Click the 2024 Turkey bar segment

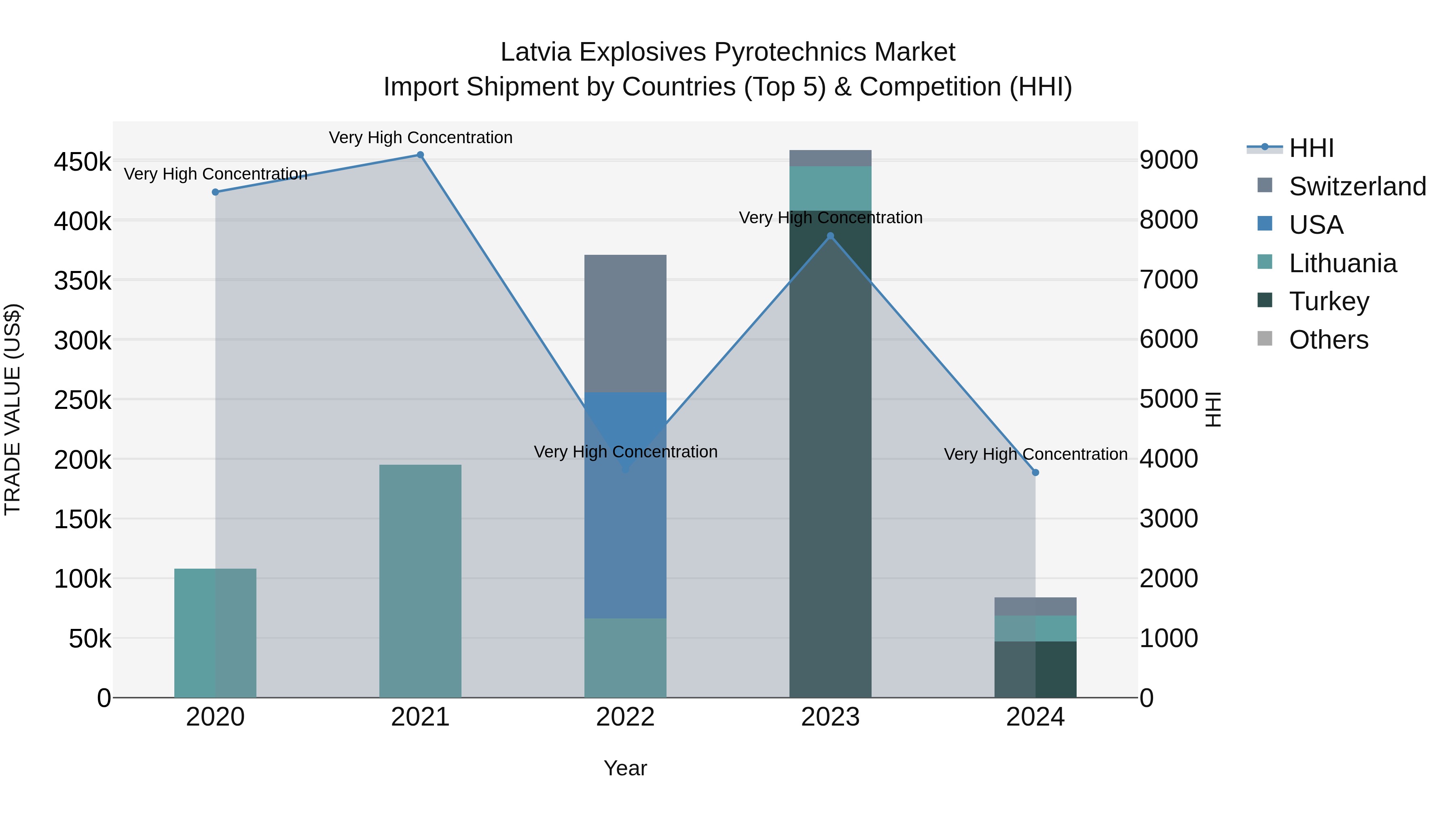click(x=1035, y=669)
